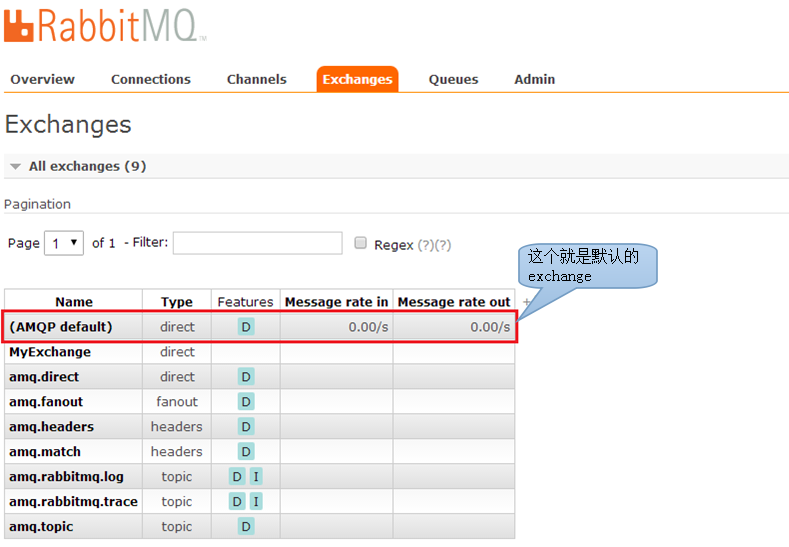
Task: Open the amq.rabbitmq.log exchange
Action: coord(66,477)
